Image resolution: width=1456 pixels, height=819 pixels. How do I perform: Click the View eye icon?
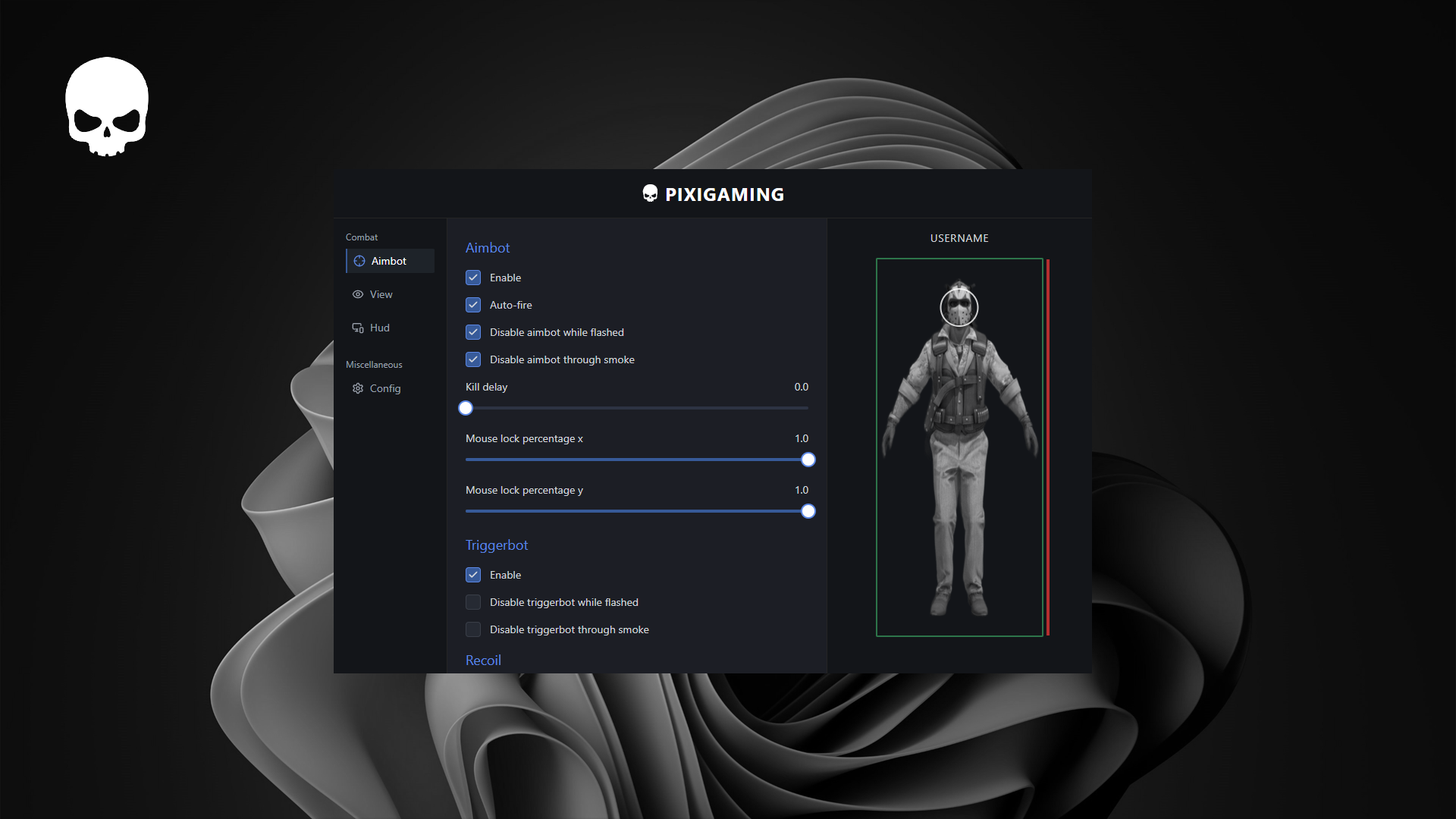pos(358,294)
